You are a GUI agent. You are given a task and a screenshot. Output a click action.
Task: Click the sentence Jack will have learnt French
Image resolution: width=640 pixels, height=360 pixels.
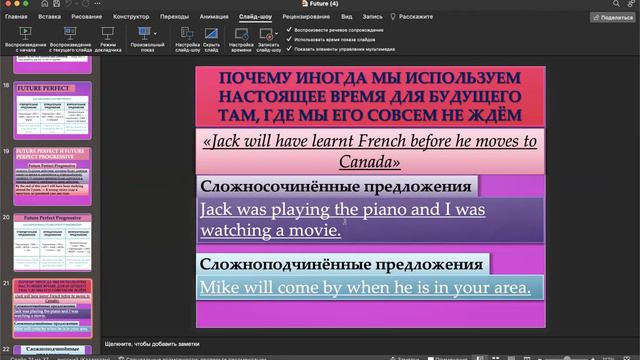[370, 151]
